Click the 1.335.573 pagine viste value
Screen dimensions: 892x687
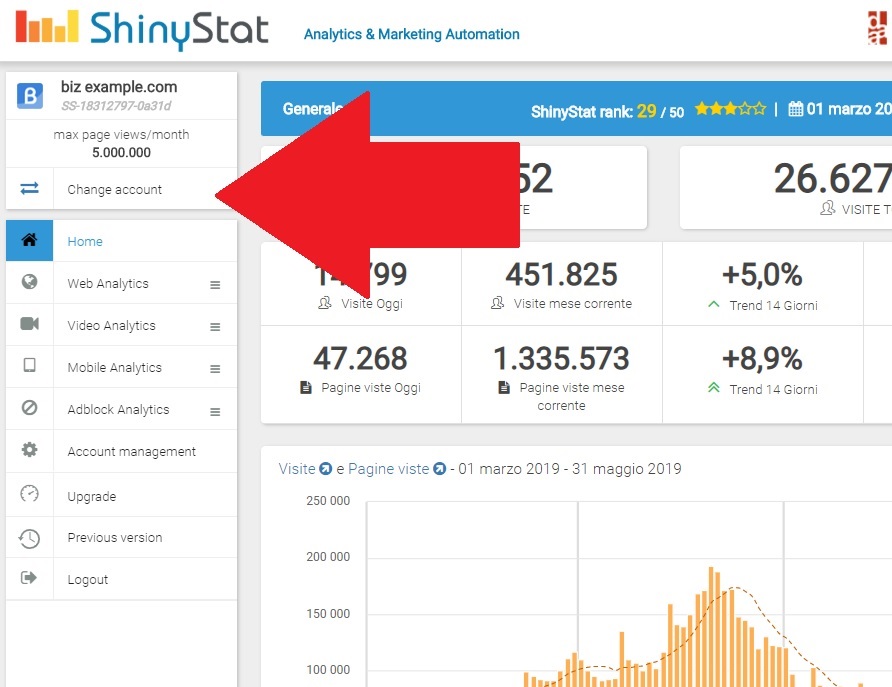pos(561,358)
